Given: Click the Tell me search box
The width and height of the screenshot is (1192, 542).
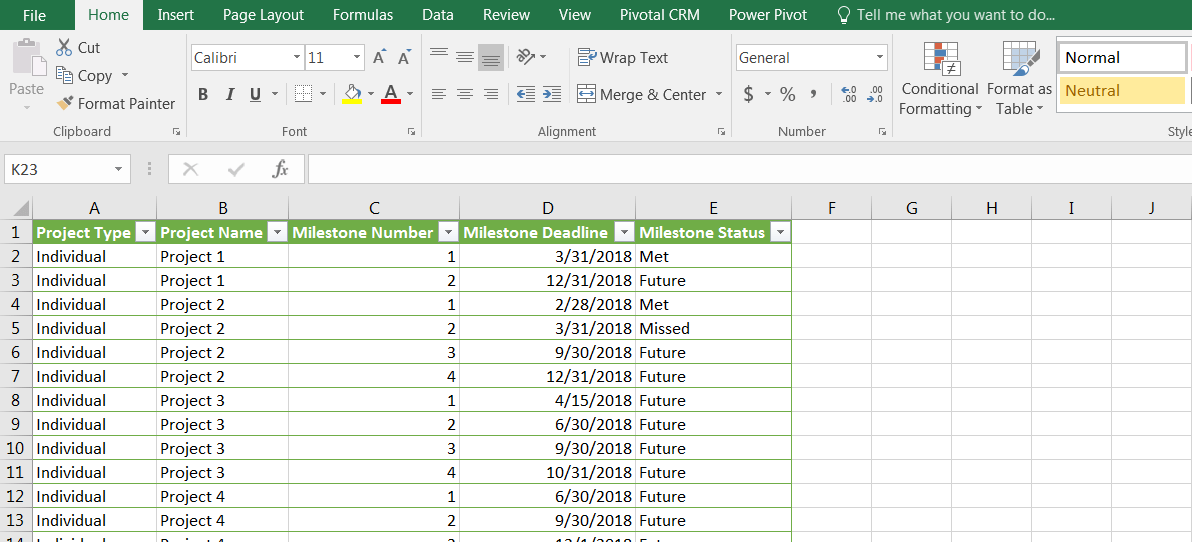Looking at the screenshot, I should (x=945, y=14).
